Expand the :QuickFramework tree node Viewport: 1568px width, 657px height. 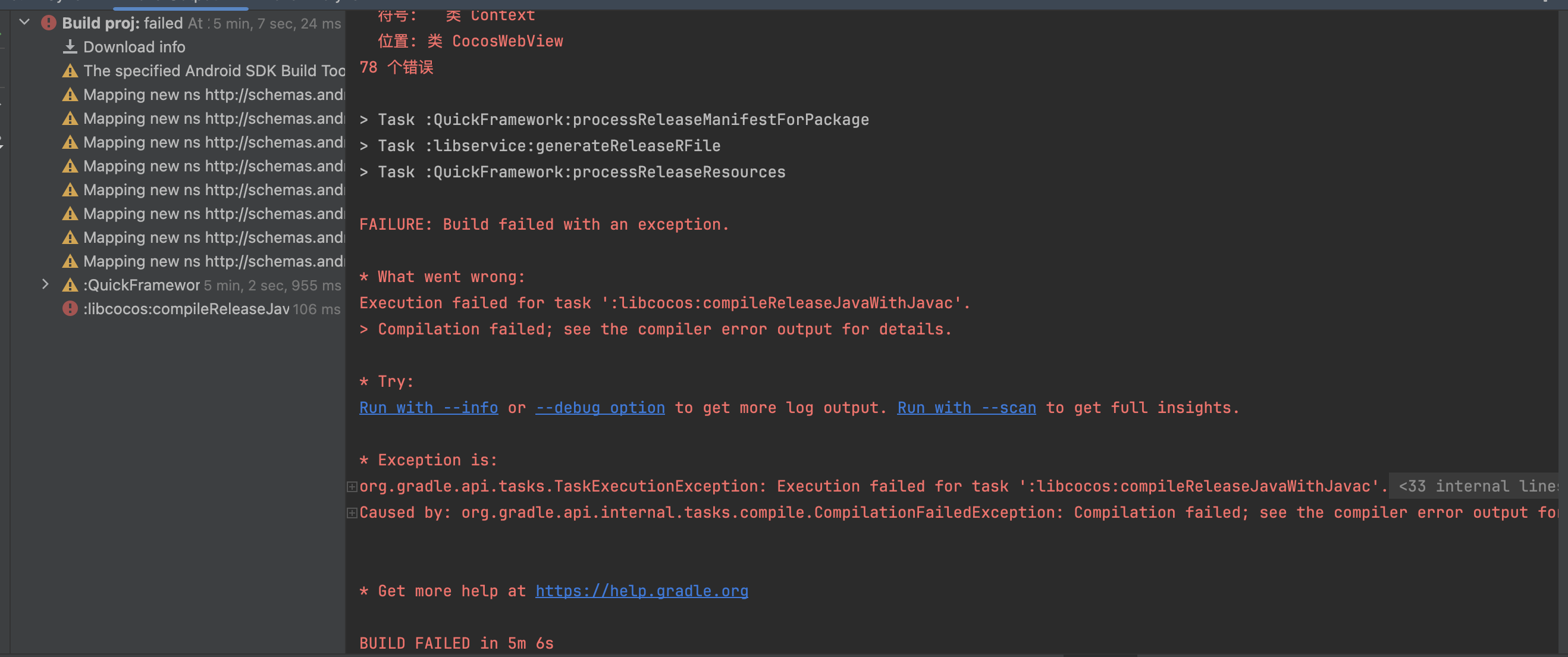pos(45,284)
